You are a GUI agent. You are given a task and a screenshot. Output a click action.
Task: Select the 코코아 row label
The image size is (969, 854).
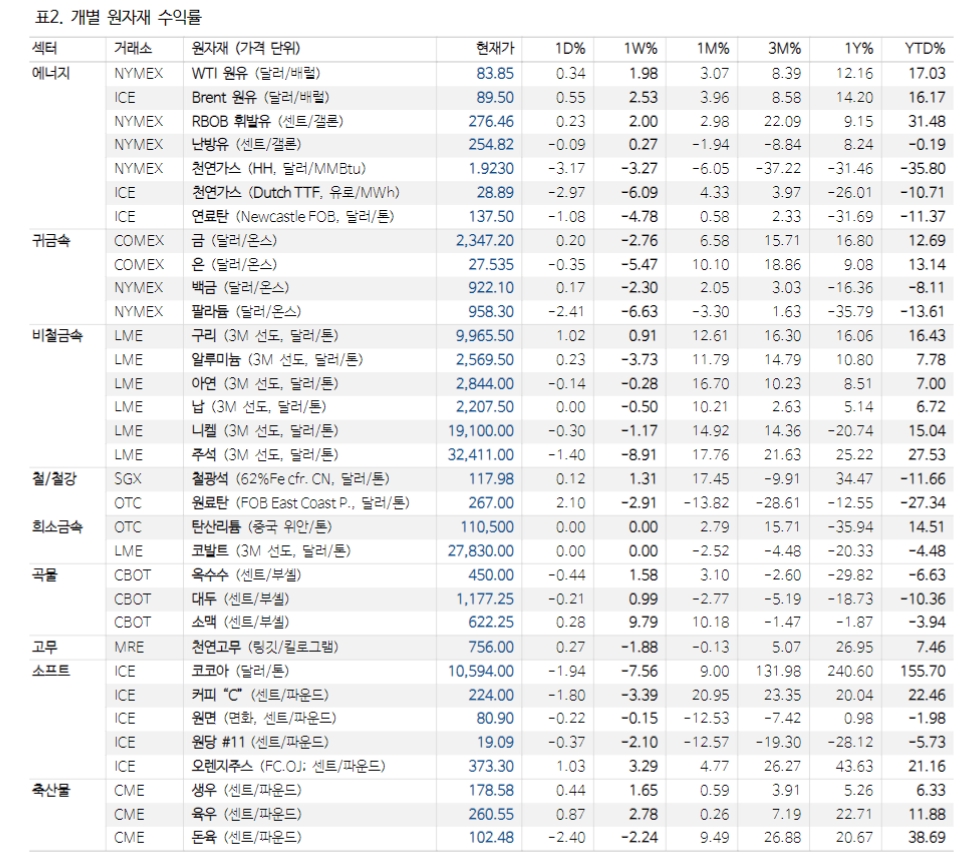[212, 670]
